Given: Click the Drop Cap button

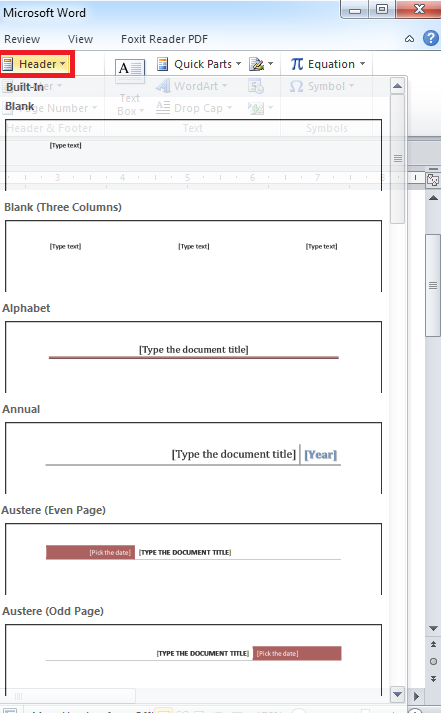Looking at the screenshot, I should pyautogui.click(x=194, y=108).
